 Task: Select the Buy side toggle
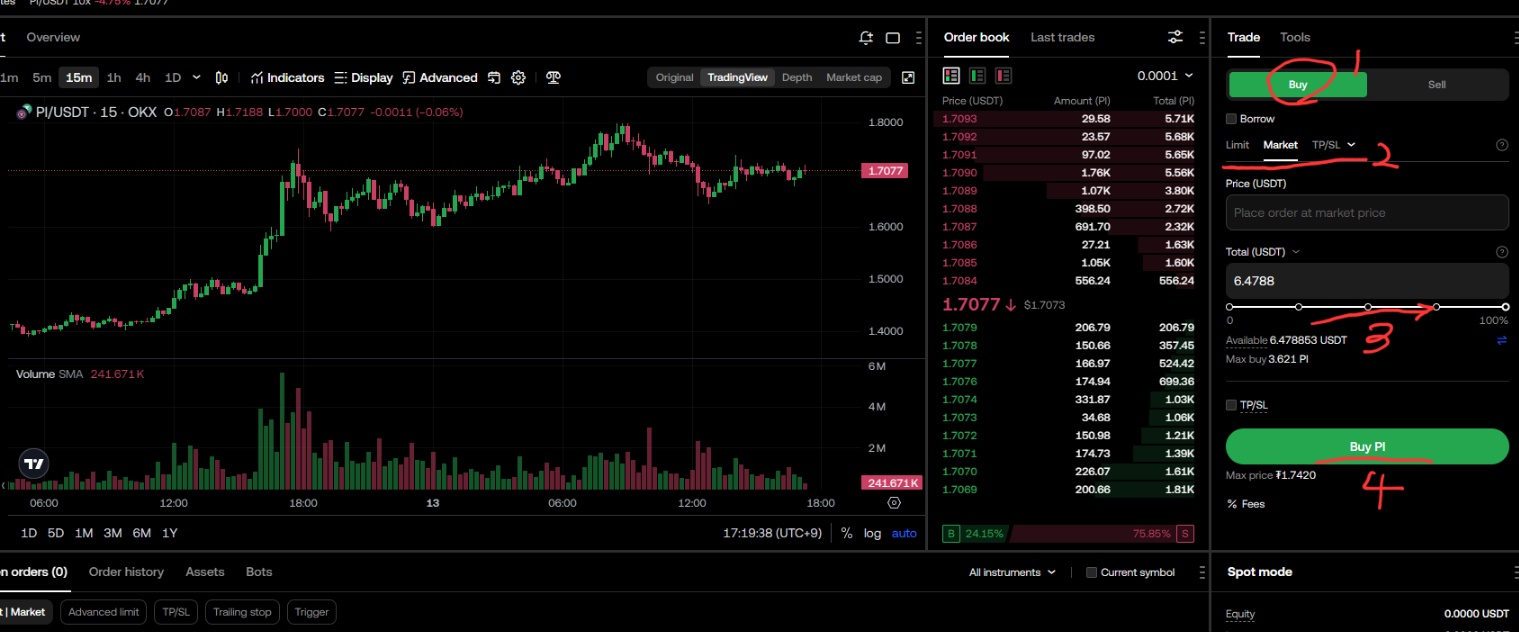tap(1297, 85)
